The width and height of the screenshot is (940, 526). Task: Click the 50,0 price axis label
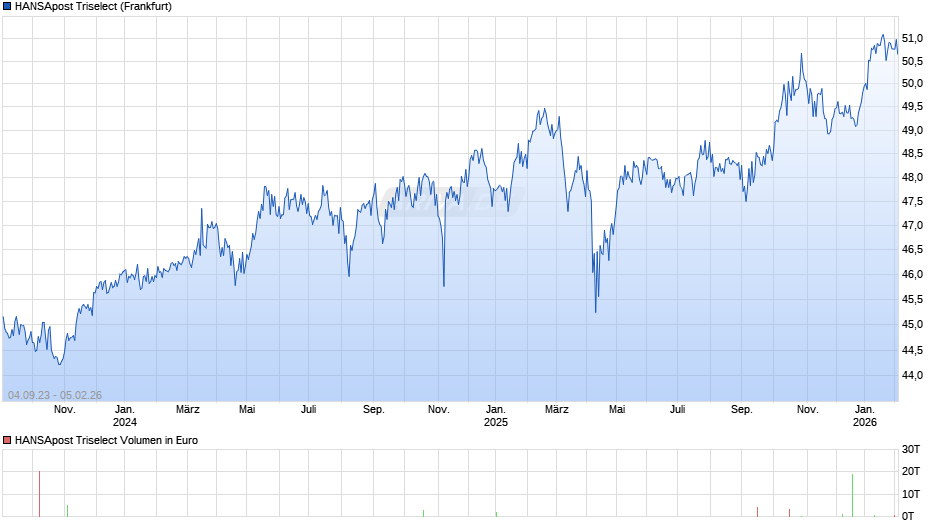(x=912, y=83)
